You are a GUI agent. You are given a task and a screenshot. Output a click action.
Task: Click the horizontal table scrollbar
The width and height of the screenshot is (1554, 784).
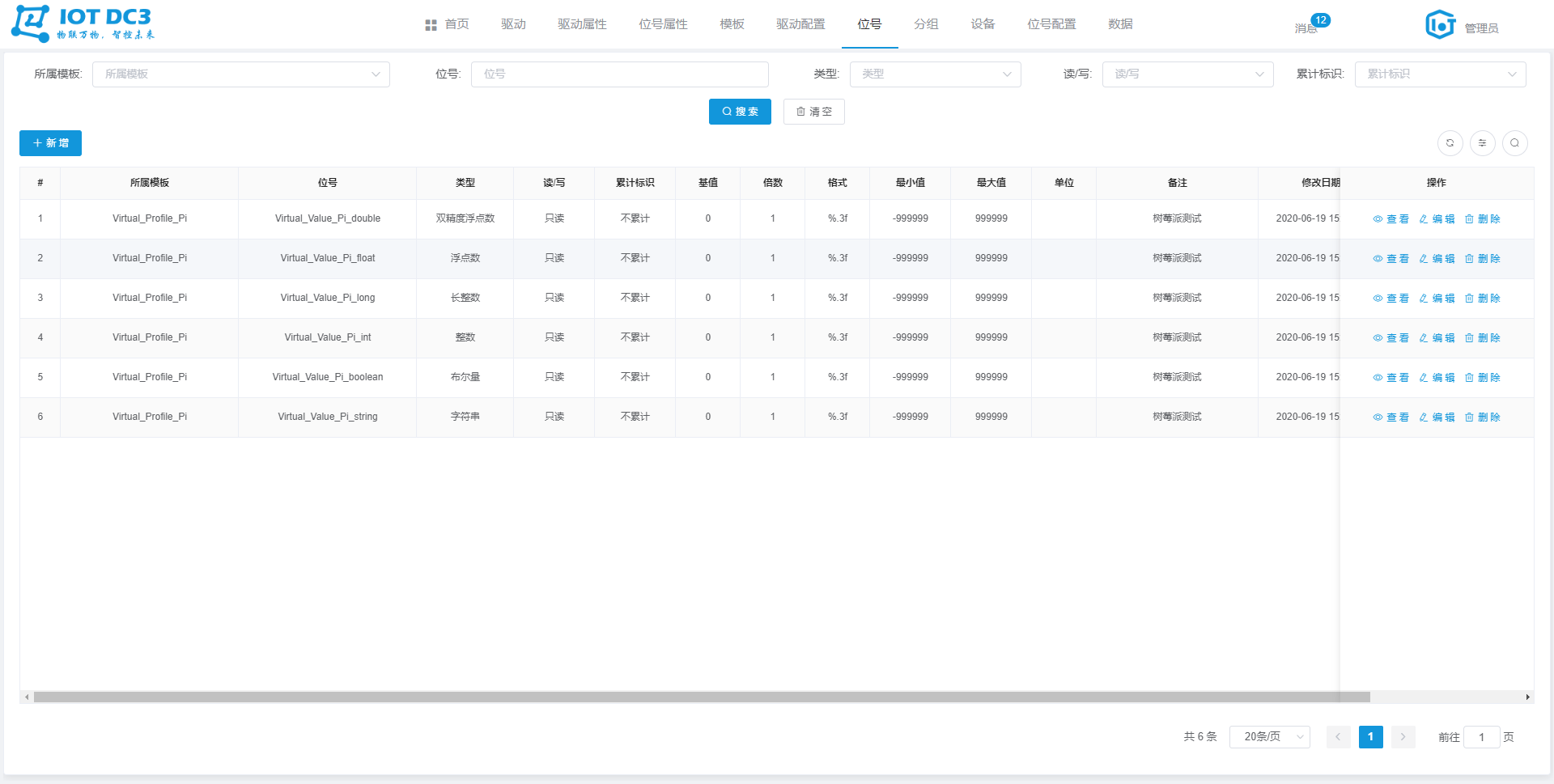(x=702, y=697)
